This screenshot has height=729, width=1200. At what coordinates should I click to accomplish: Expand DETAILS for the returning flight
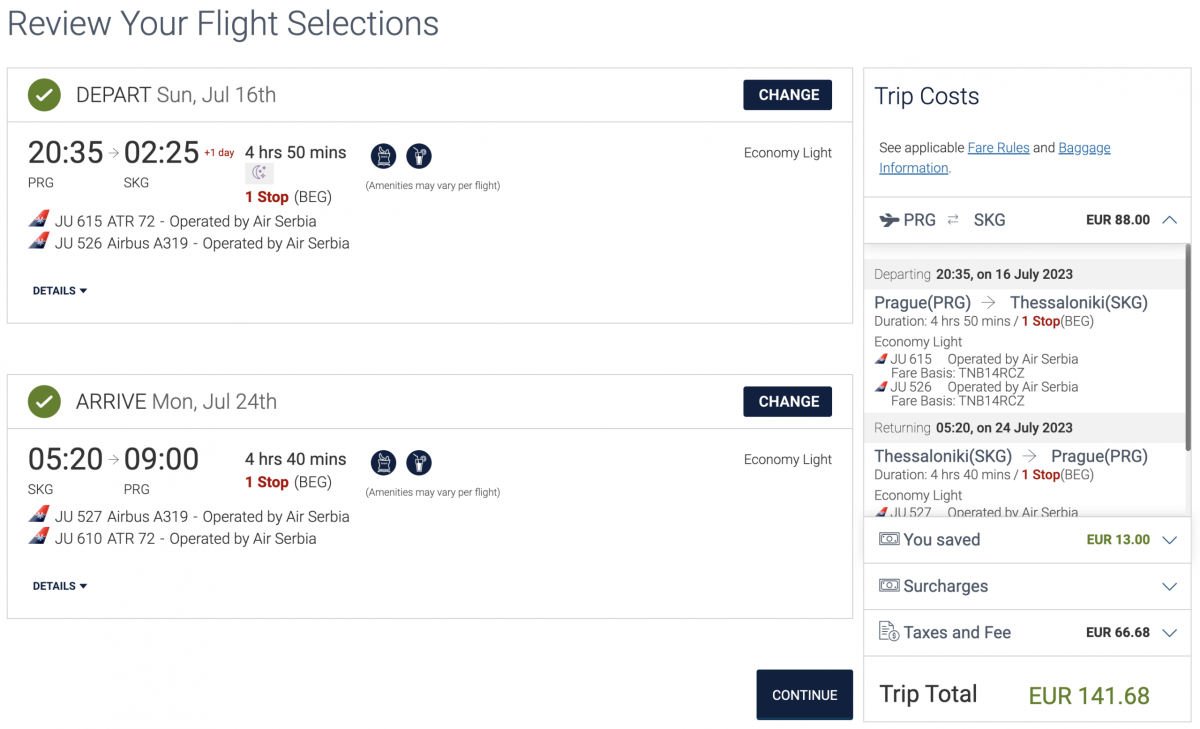60,586
